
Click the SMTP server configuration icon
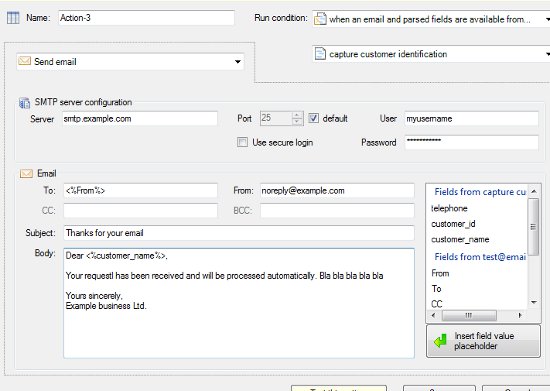[25, 103]
